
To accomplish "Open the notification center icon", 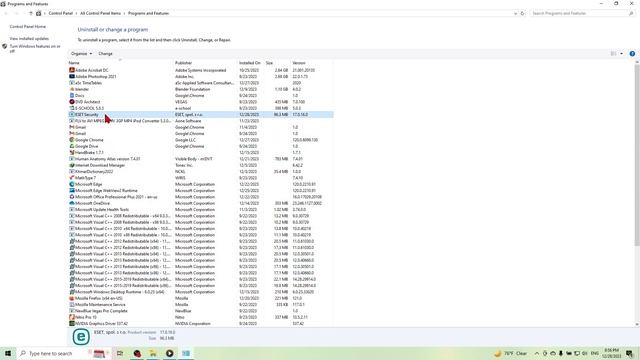I will [x=629, y=353].
